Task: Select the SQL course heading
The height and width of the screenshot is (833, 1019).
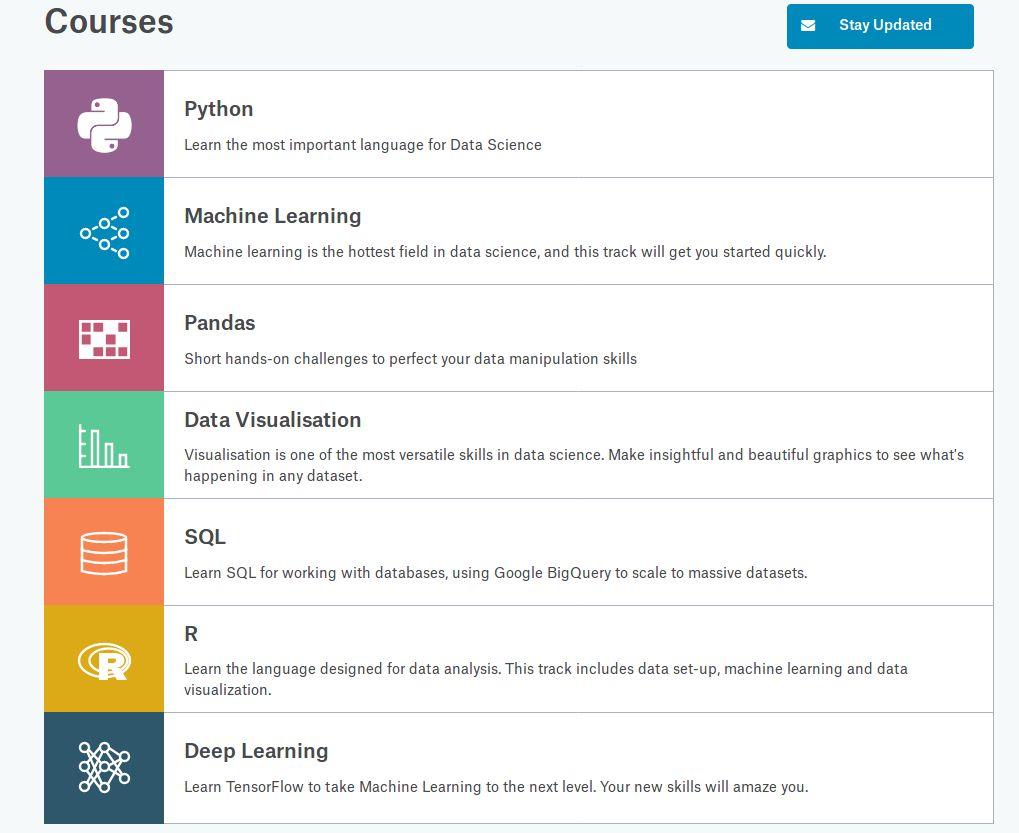Action: 205,537
